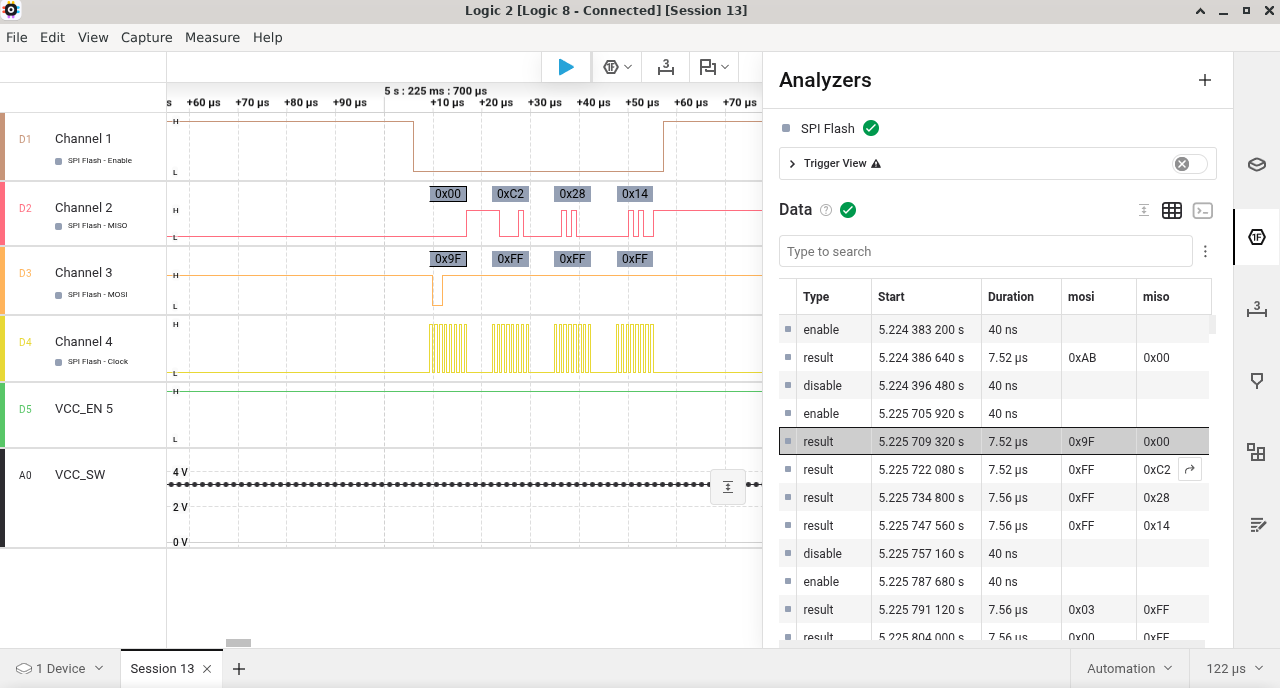Switch to terminal view
The width and height of the screenshot is (1280, 688).
coord(1203,210)
